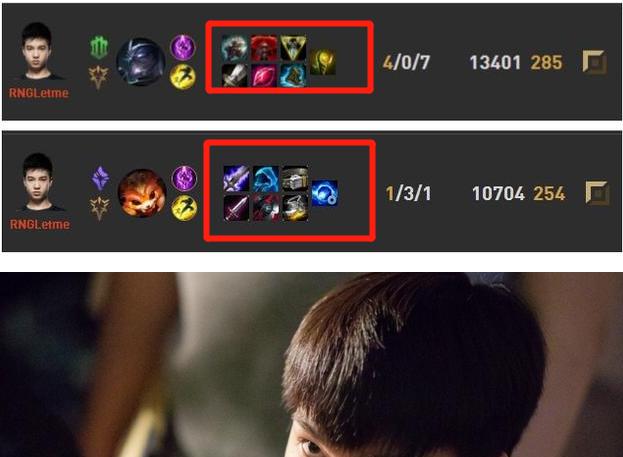
Task: Click the Shen champion portrait
Action: point(141,62)
